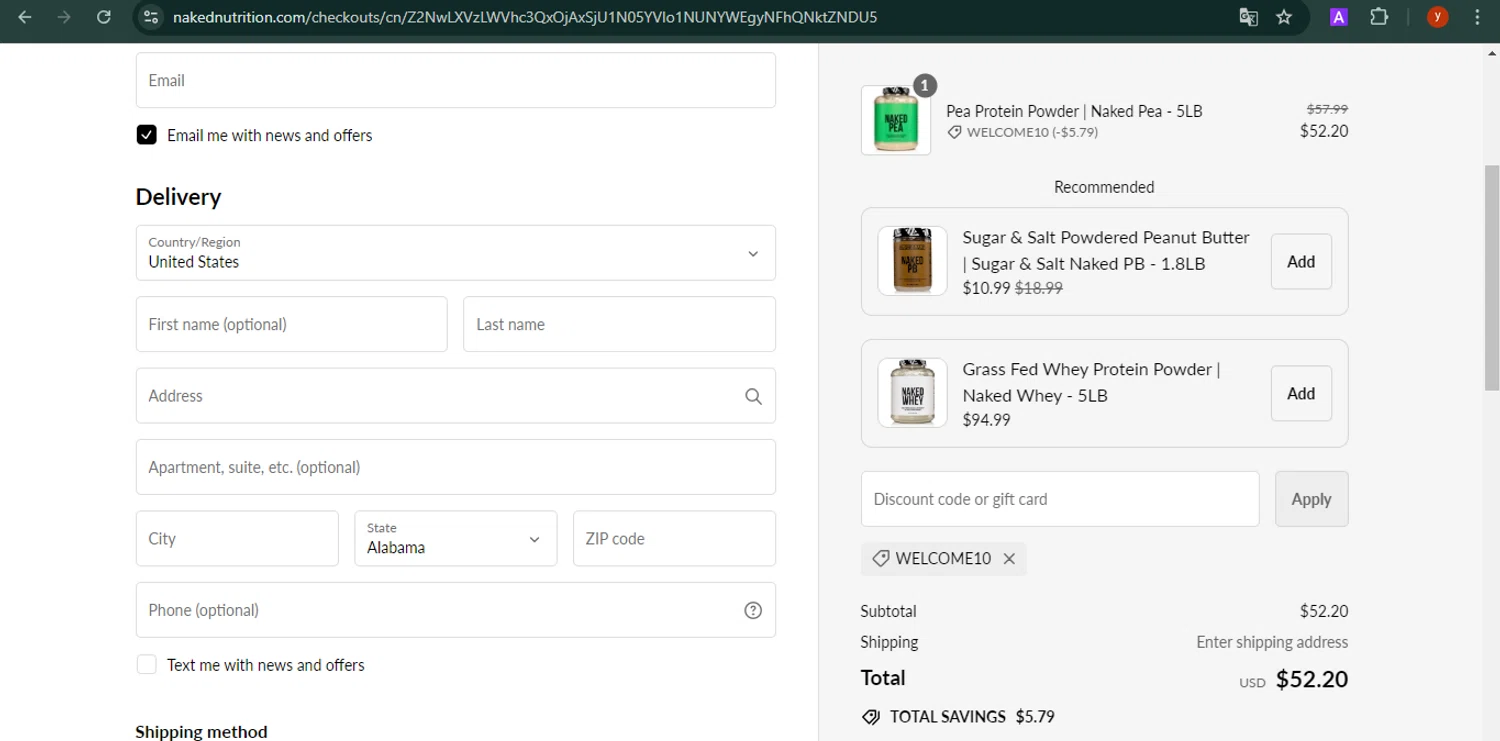The height and width of the screenshot is (741, 1500).
Task: Focus the Discount code or gift card field
Action: tap(1059, 499)
